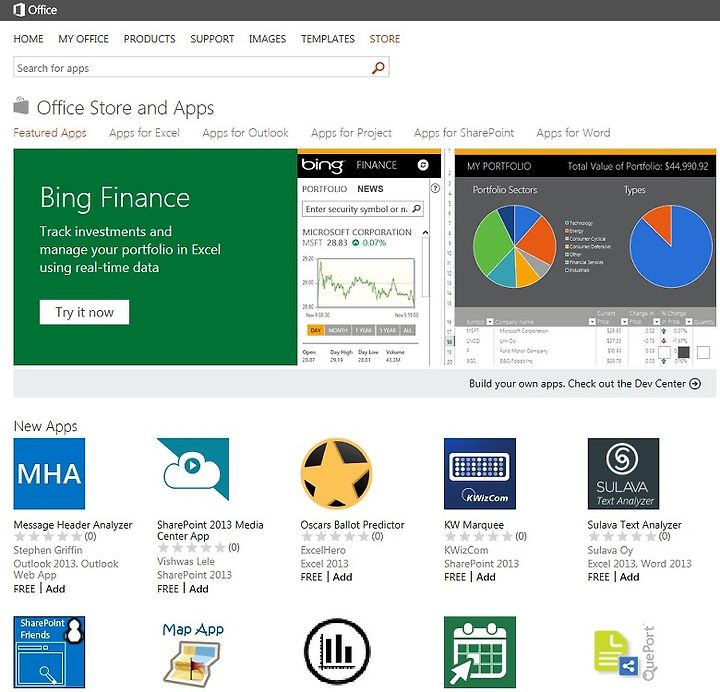Click the security symbol search icon

[x=416, y=209]
